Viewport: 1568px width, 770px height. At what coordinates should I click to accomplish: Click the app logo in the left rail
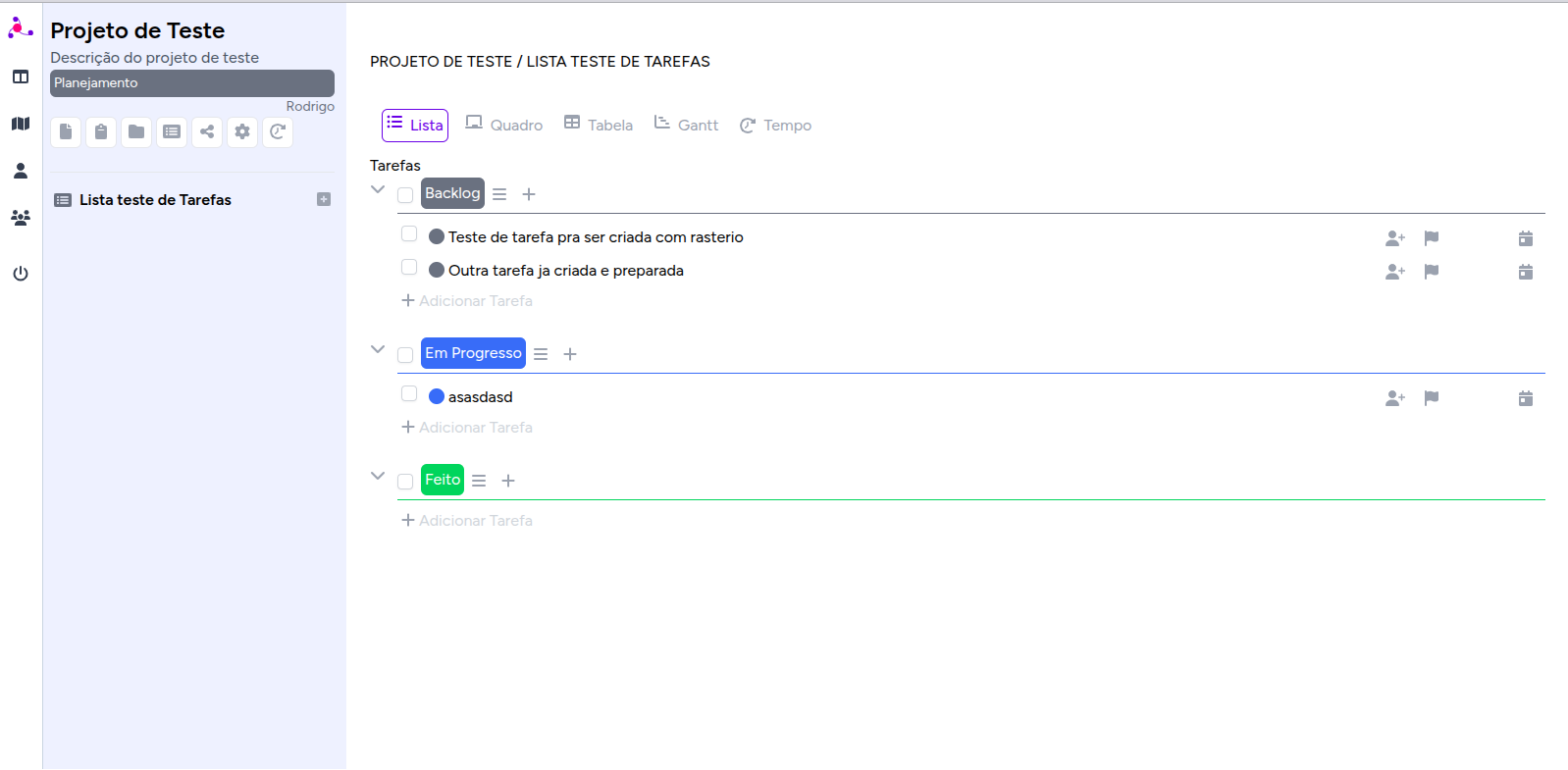pyautogui.click(x=21, y=27)
